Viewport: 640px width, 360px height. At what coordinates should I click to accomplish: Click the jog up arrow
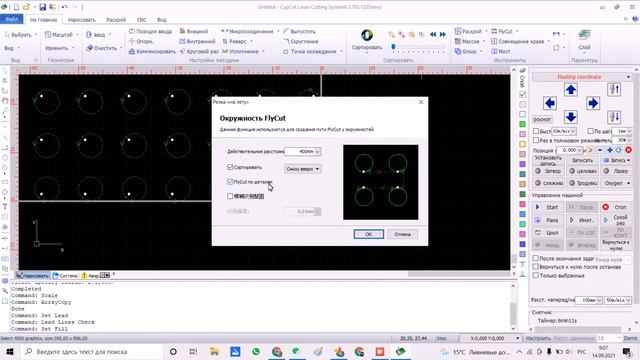point(571,89)
